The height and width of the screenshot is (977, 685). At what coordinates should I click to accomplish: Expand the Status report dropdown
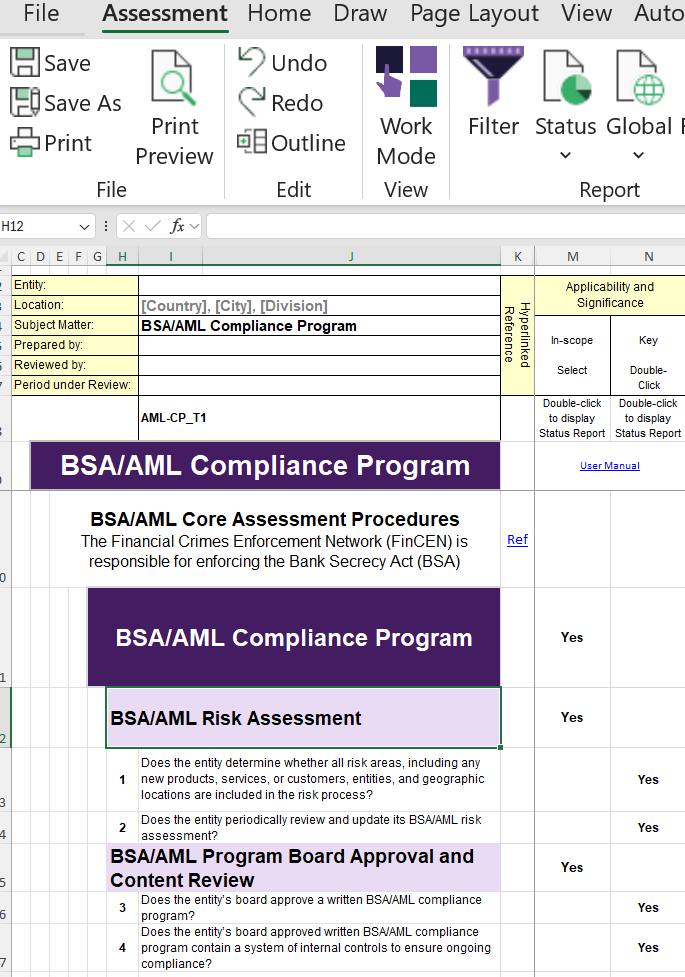point(565,155)
